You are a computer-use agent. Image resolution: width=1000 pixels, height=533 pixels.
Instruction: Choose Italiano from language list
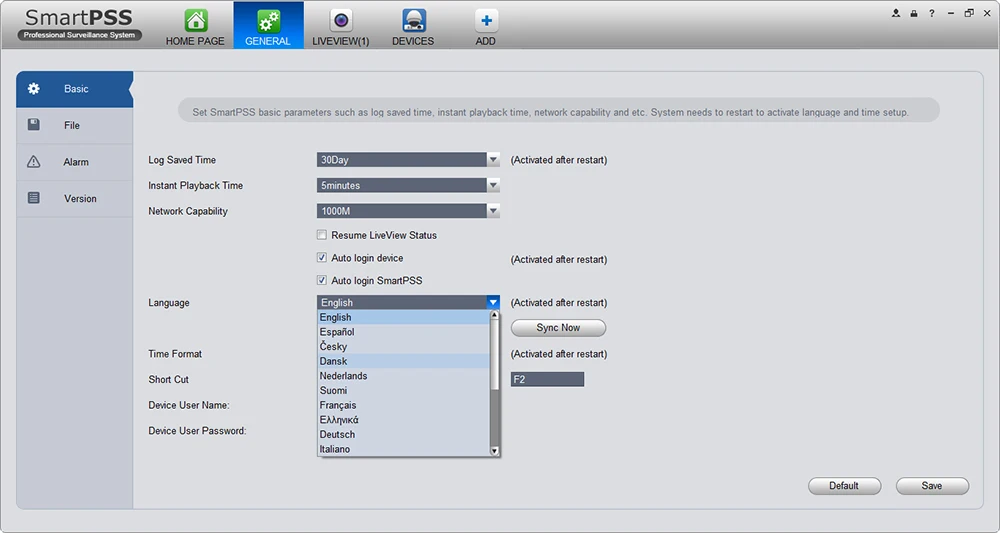click(x=404, y=449)
